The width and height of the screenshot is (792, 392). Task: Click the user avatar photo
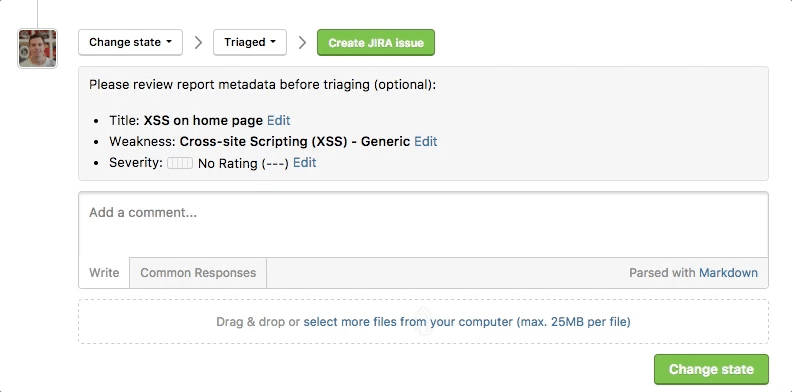point(38,48)
